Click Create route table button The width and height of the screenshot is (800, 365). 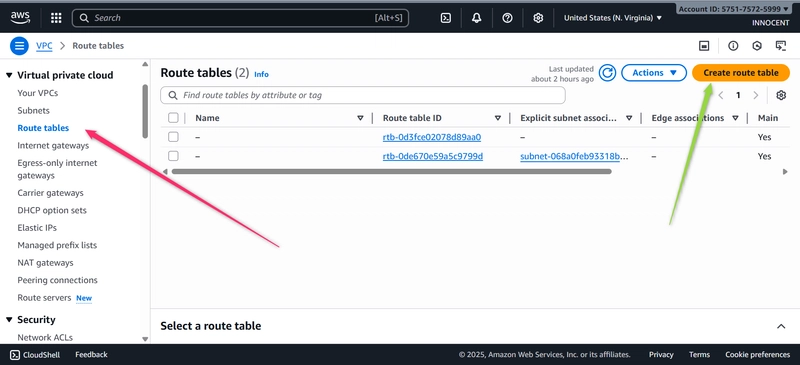(741, 73)
